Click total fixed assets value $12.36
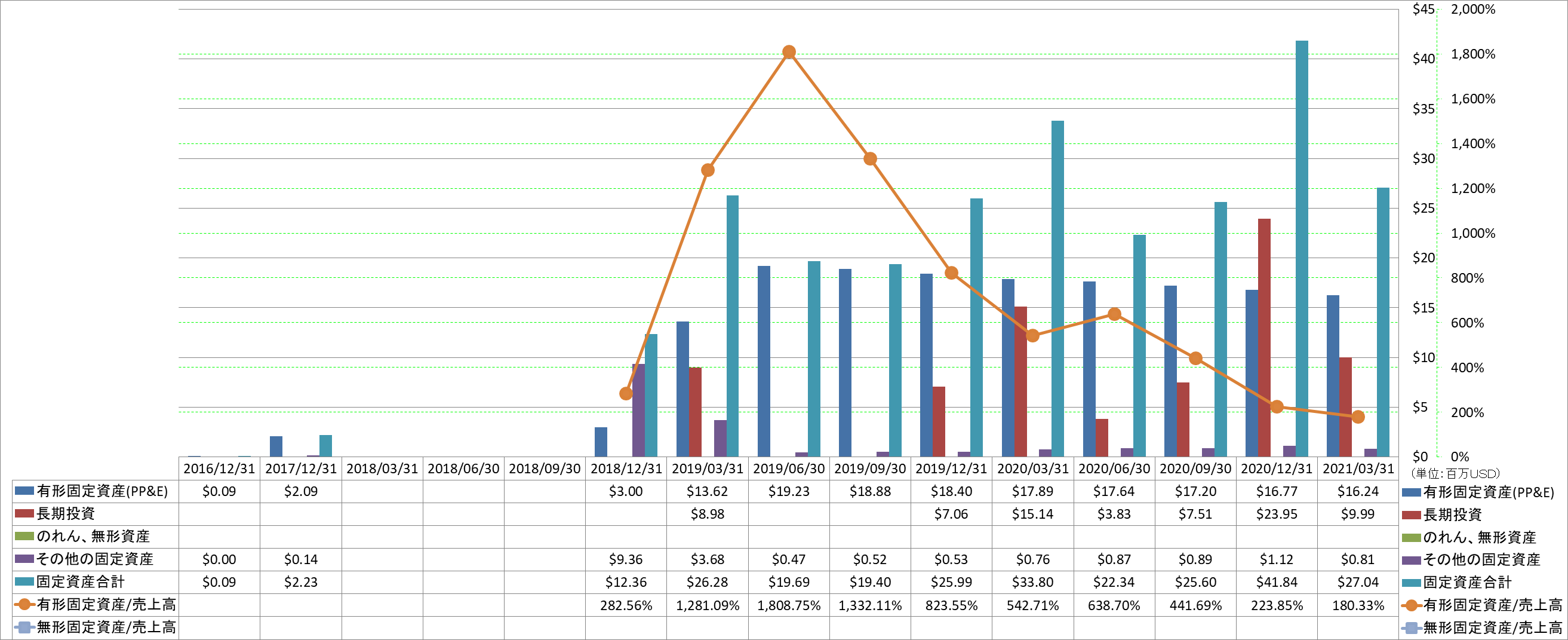This screenshot has height=640, width=1568. (626, 582)
